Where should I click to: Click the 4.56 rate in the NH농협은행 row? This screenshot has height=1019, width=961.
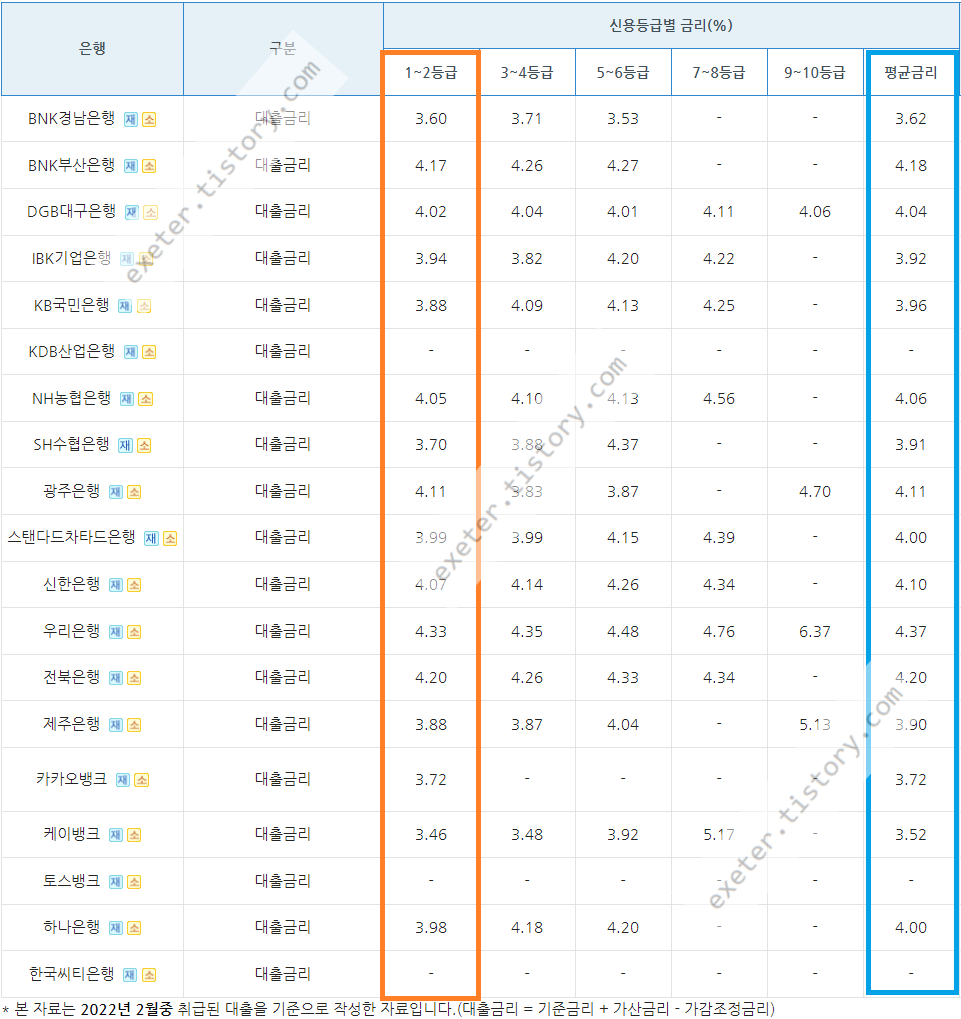tap(719, 399)
